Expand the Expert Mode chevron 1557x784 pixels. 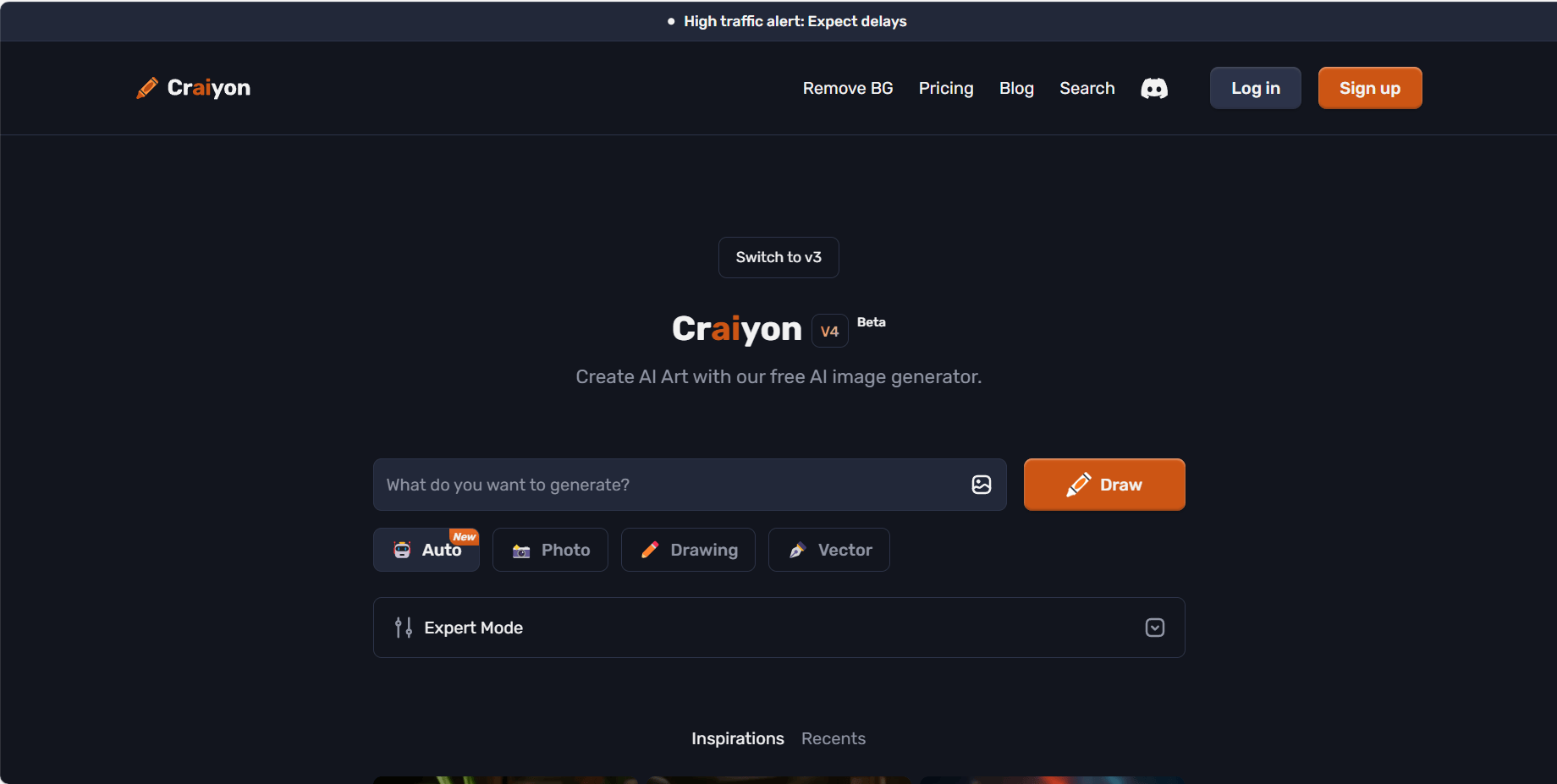point(1155,628)
